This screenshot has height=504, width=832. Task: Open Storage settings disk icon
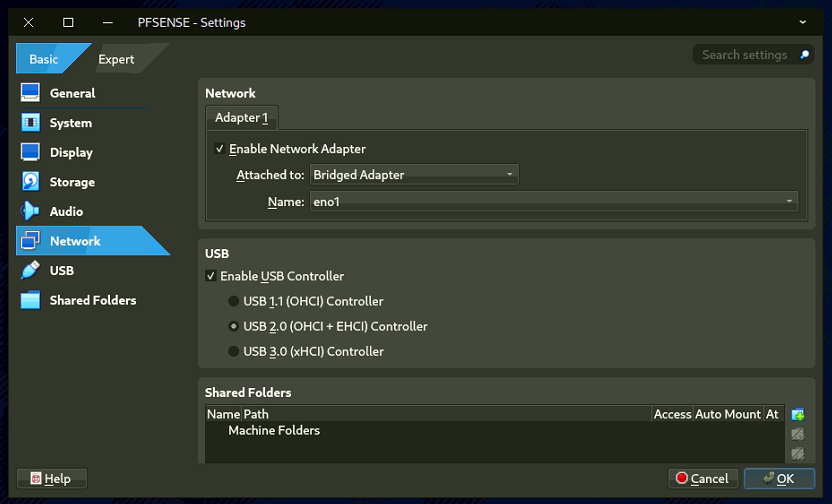(30, 182)
